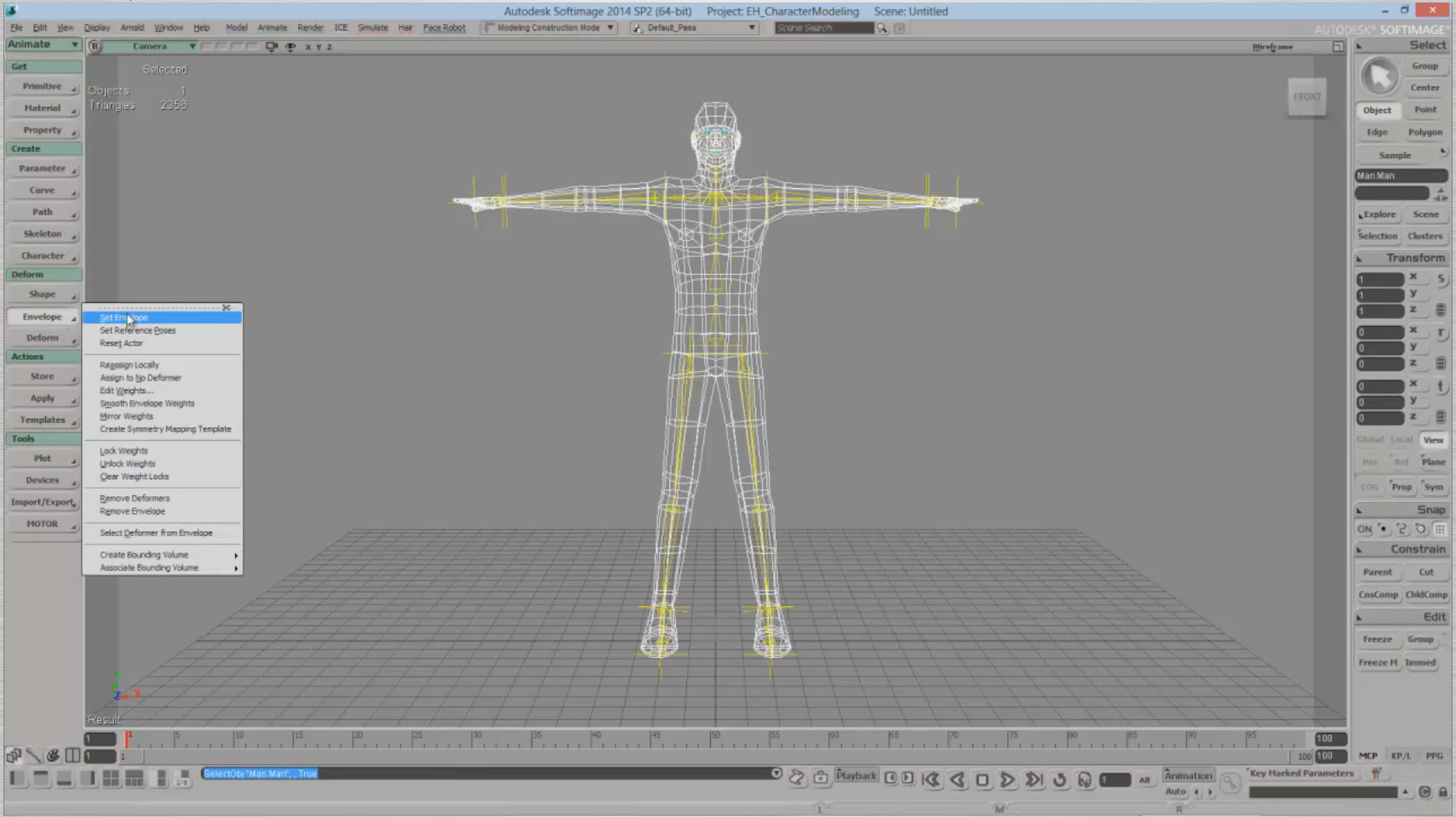Select Set Envelope menu entry
The image size is (1456, 817).
tap(163, 317)
